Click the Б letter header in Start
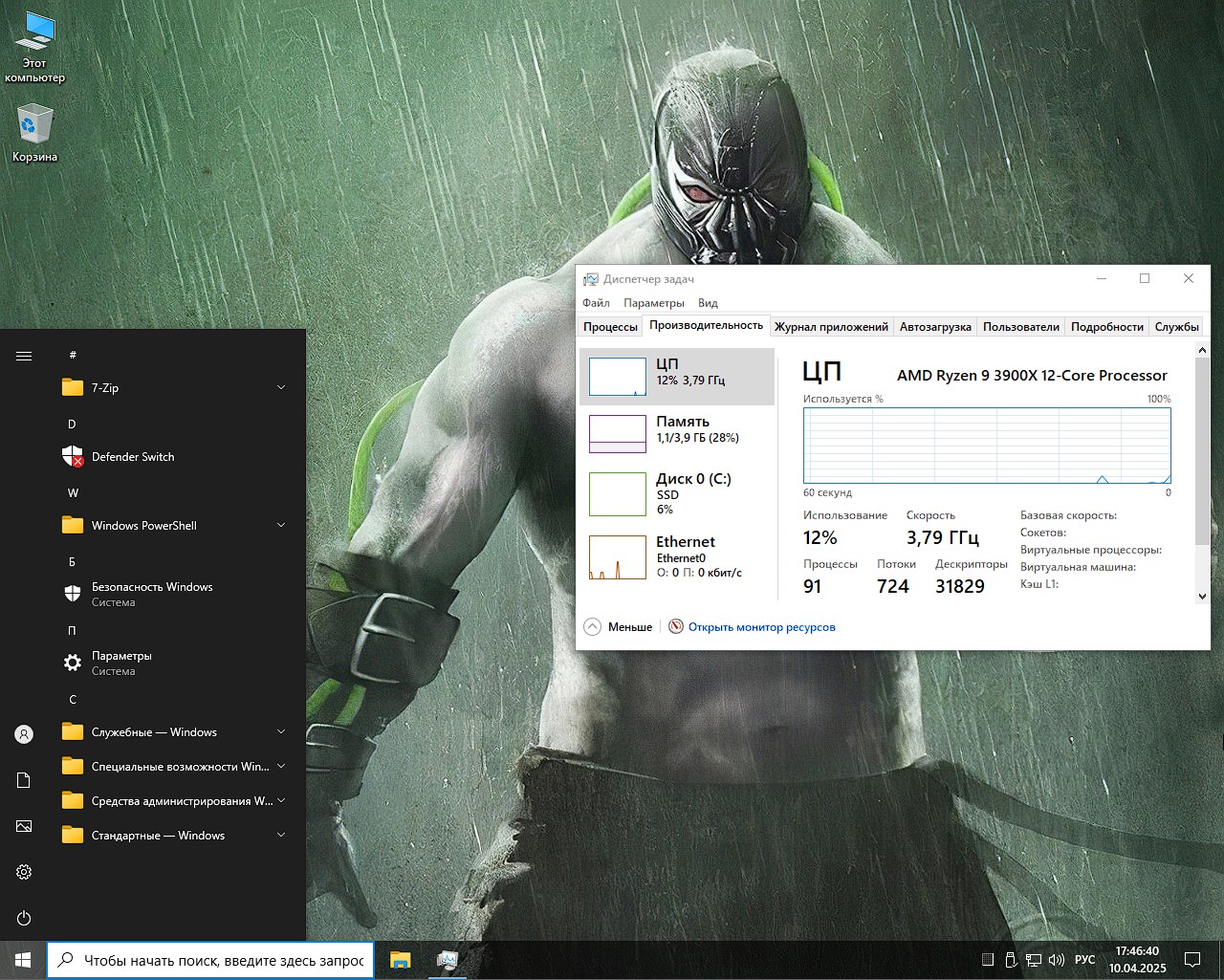Viewport: 1224px width, 980px height. [x=72, y=561]
